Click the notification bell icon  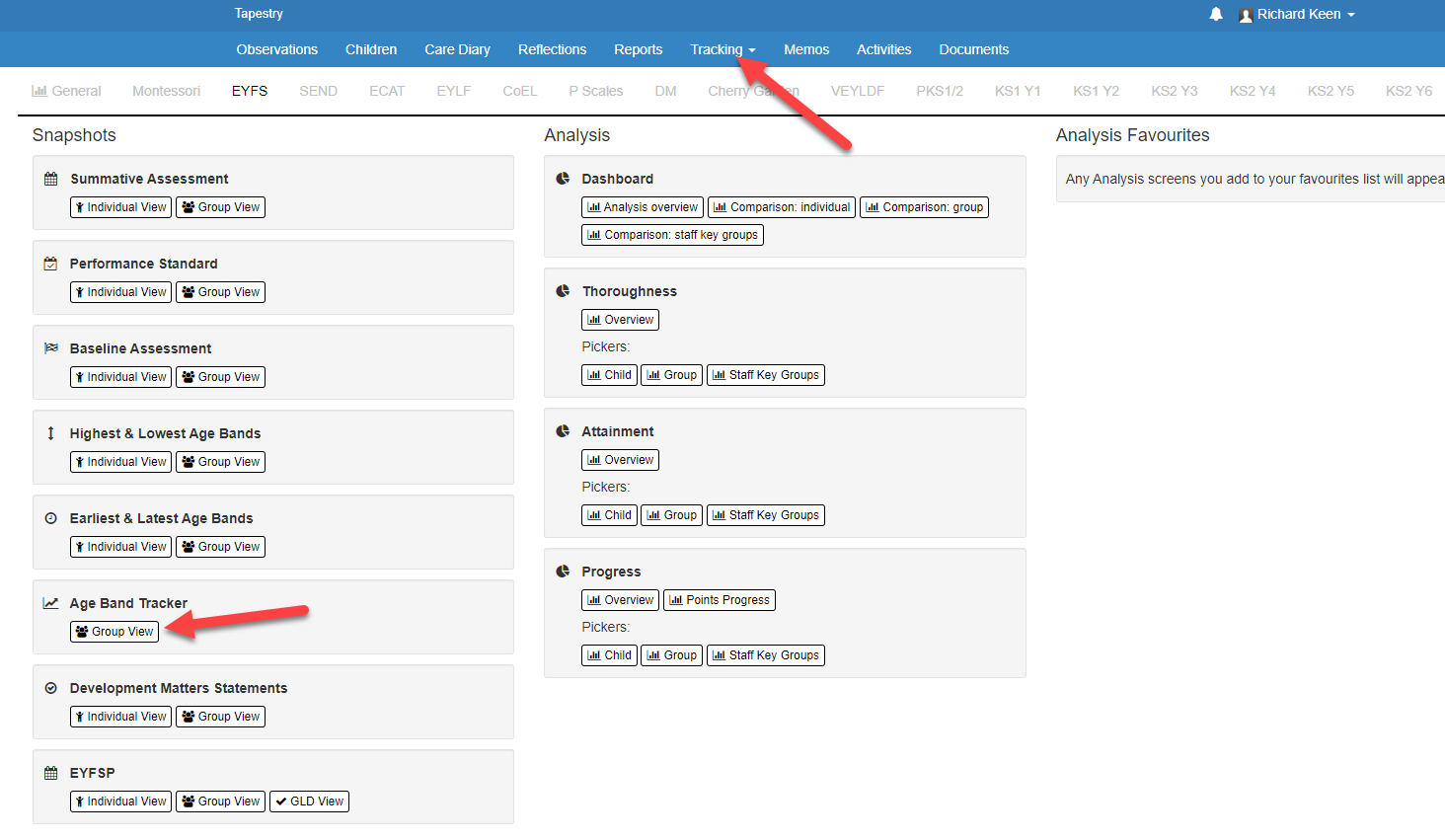1216,14
